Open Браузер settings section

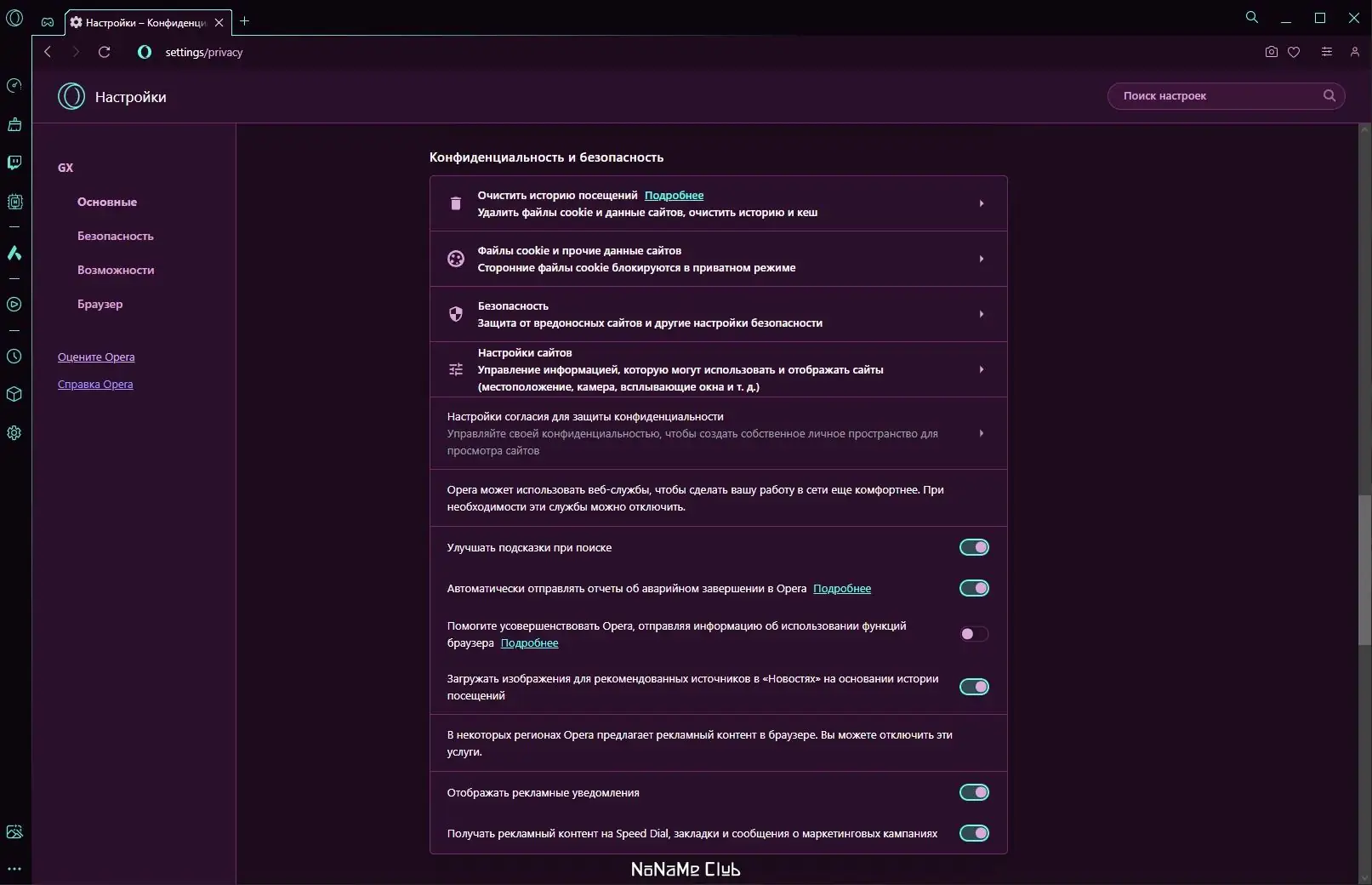click(100, 304)
